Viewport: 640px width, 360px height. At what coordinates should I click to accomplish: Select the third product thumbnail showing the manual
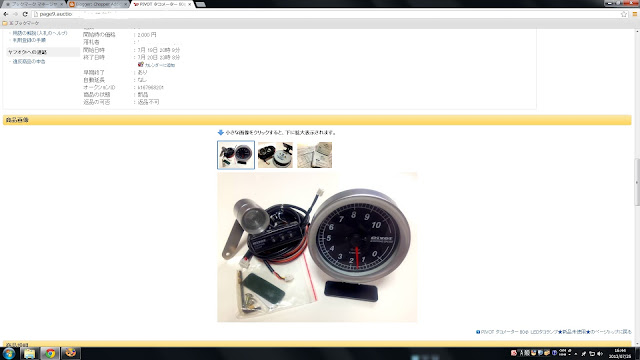[x=314, y=155]
